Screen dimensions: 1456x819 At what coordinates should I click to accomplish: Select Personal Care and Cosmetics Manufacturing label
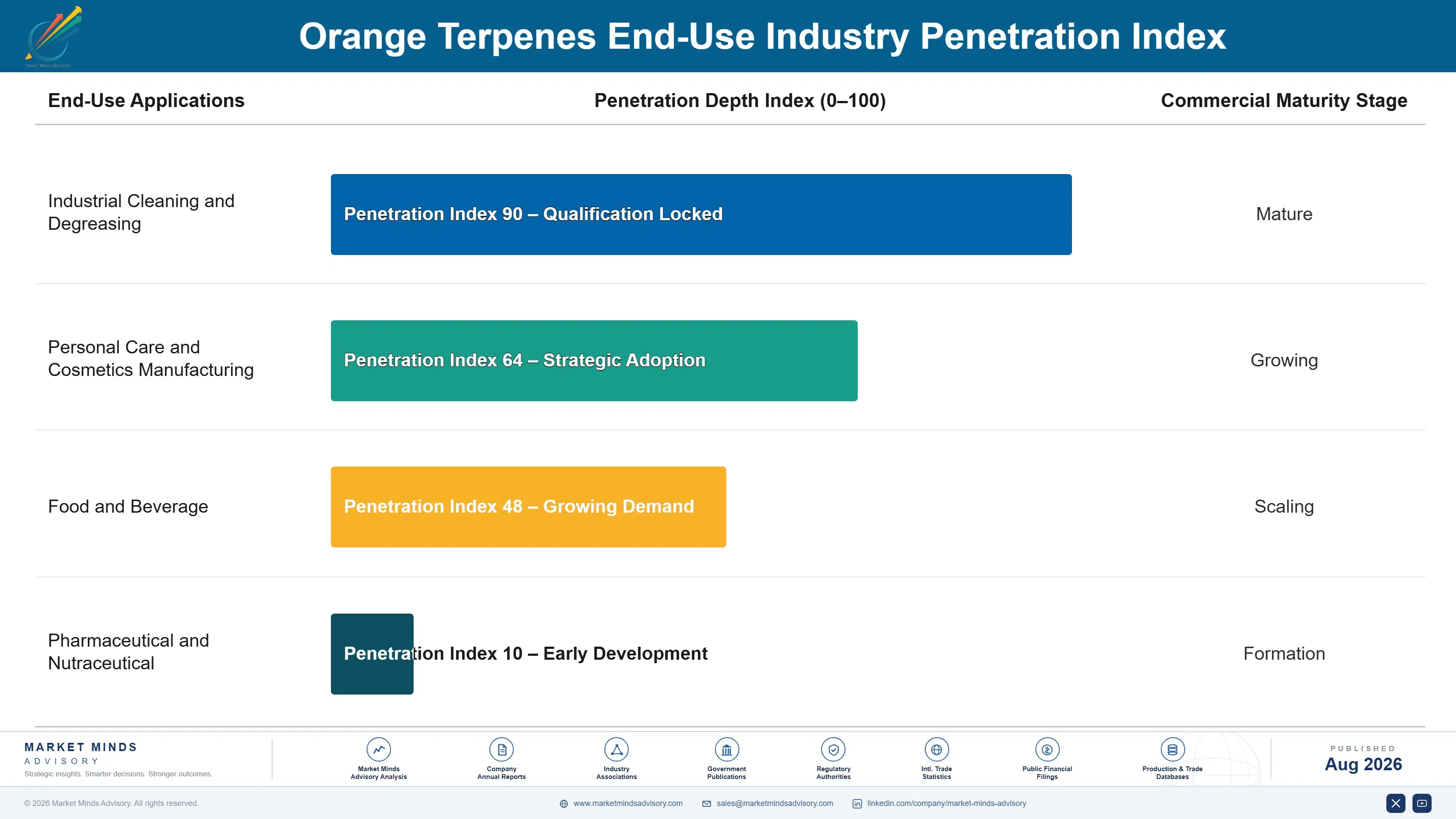[x=151, y=359]
